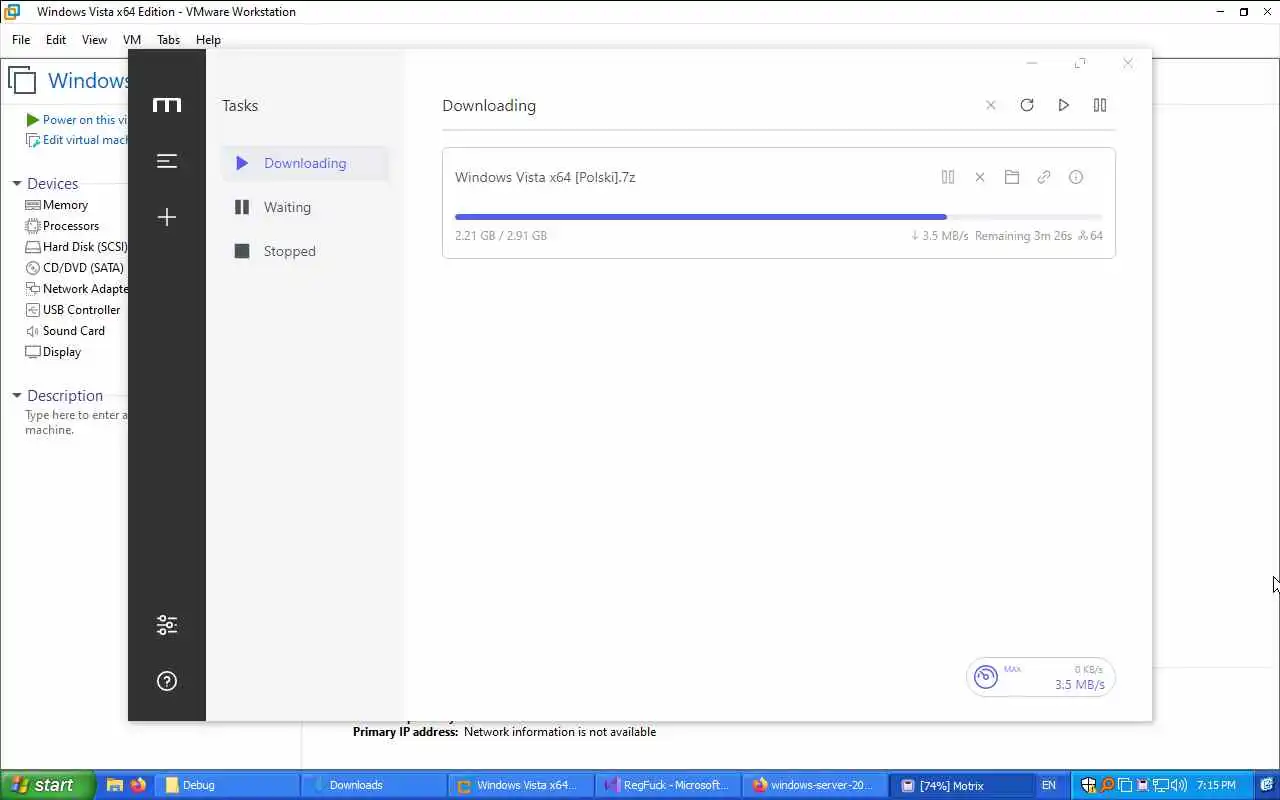Switch to RegFuck - Microsoft taskbar window
1280x800 pixels.
(669, 785)
